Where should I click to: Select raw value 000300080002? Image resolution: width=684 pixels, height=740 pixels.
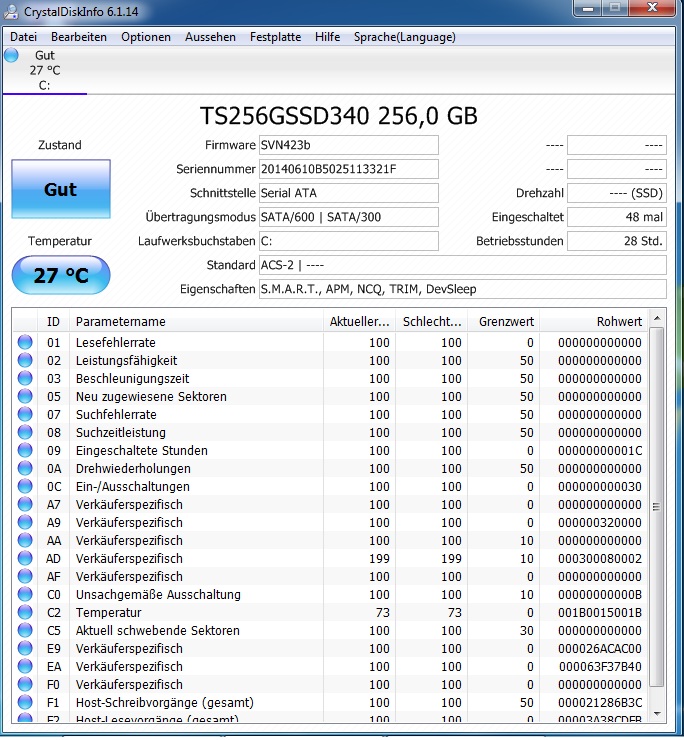(600, 558)
